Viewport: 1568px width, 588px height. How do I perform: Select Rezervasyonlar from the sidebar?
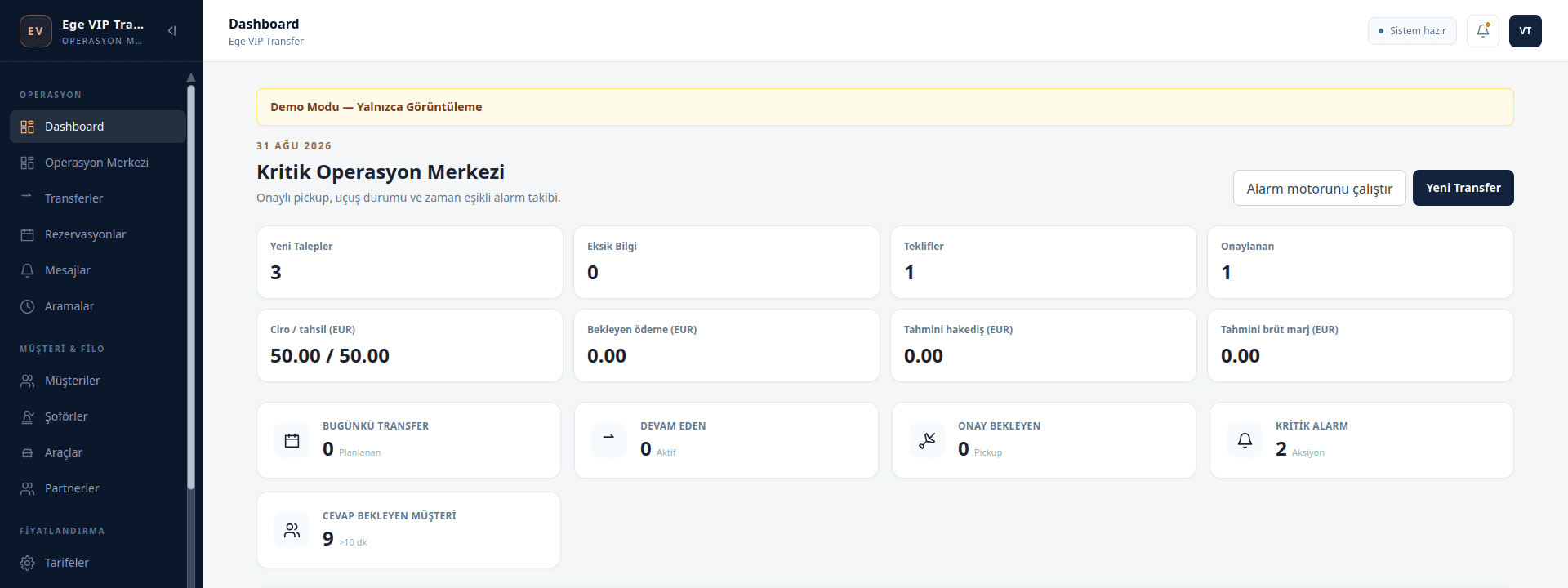98,234
